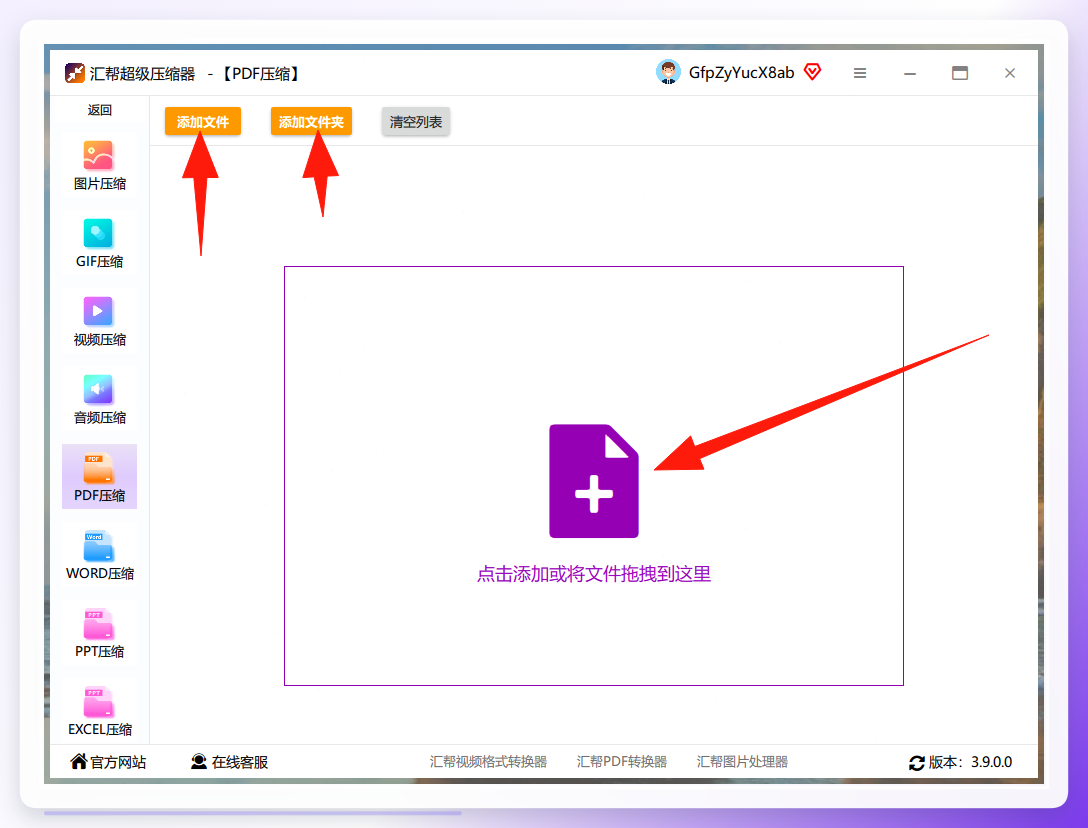Select the GIF压缩 sidebar icon
This screenshot has height=828, width=1088.
(x=98, y=233)
